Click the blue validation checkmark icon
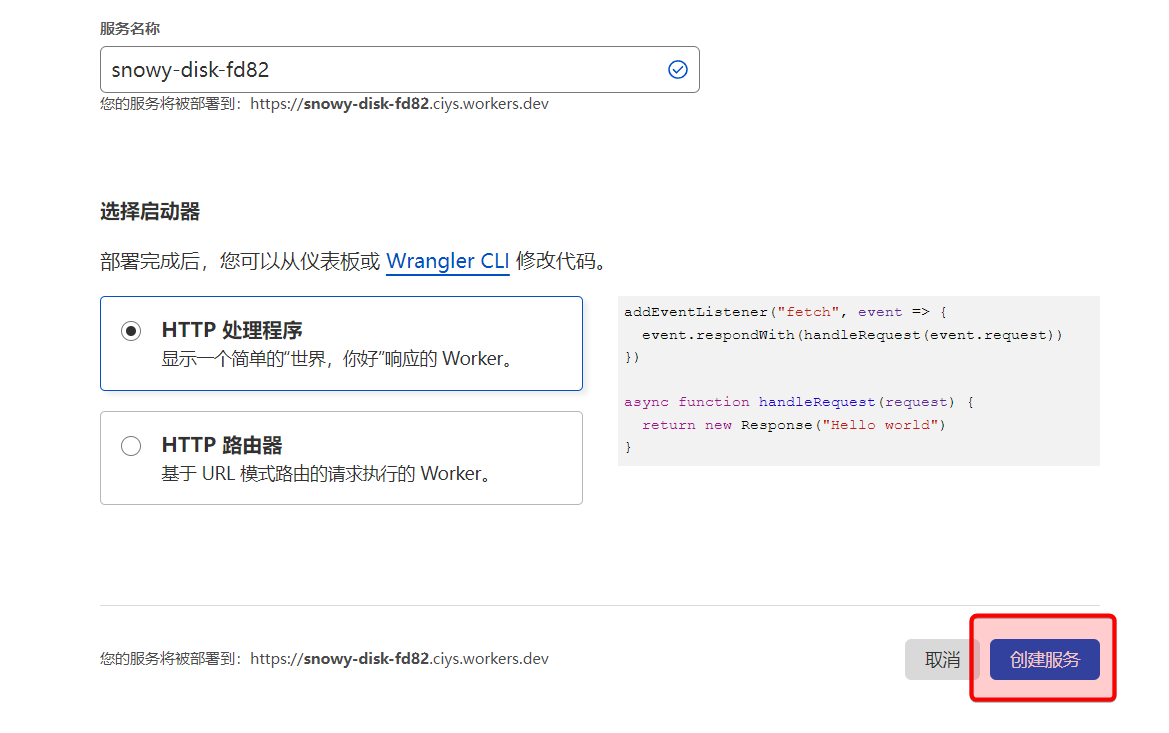The width and height of the screenshot is (1169, 733). coord(677,70)
